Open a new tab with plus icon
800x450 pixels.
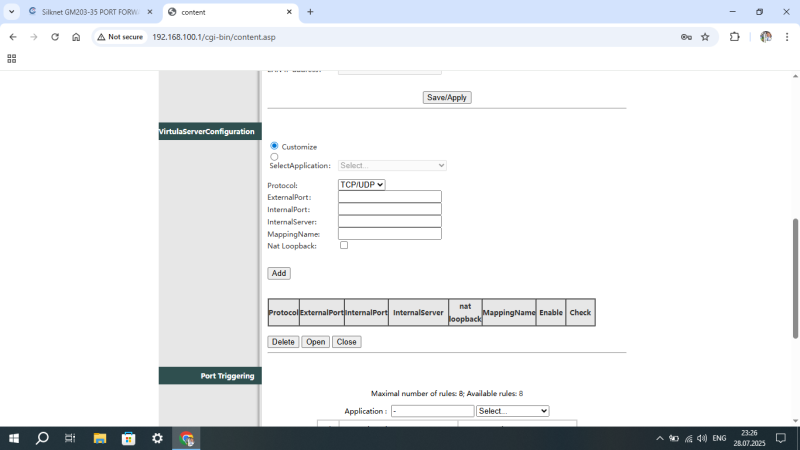click(x=310, y=12)
